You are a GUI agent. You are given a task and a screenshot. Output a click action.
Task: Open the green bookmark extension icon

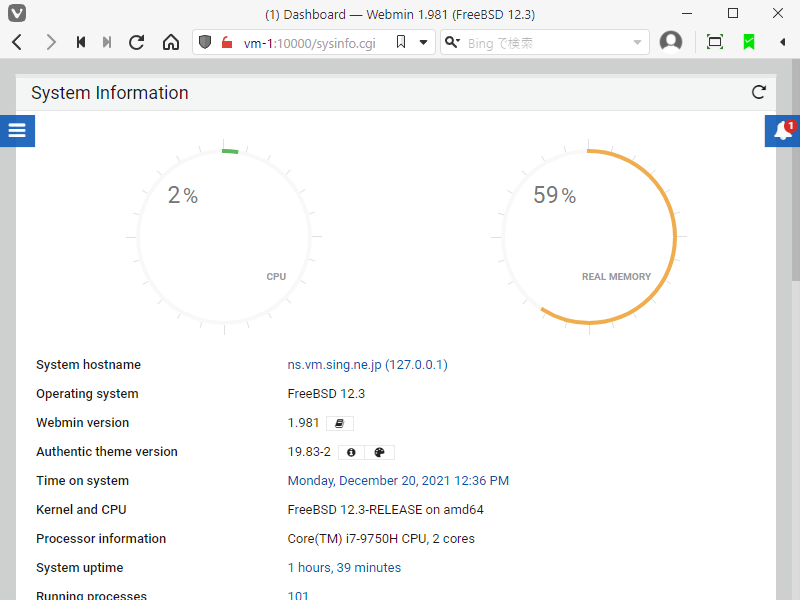749,42
